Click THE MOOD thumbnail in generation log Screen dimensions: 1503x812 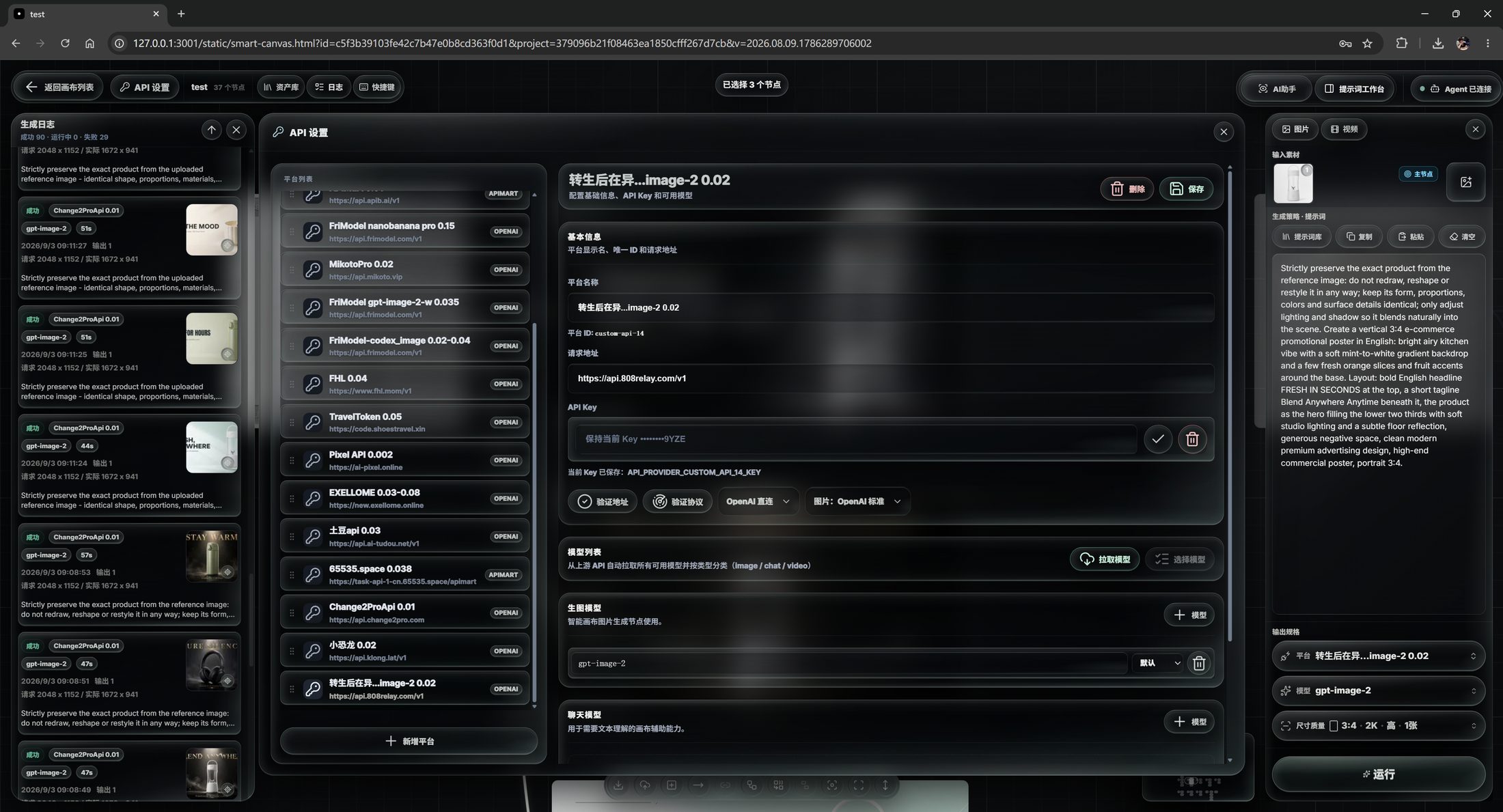212,229
